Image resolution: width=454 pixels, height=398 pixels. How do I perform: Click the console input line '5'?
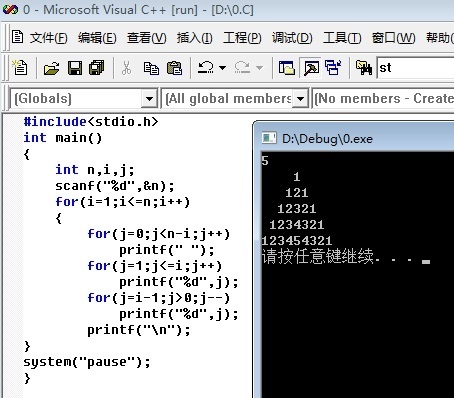pos(265,161)
